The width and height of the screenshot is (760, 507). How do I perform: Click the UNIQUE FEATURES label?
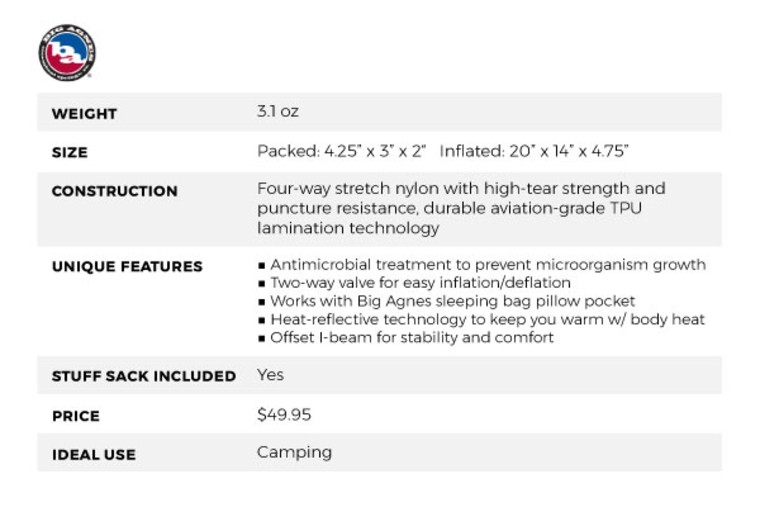tap(127, 267)
